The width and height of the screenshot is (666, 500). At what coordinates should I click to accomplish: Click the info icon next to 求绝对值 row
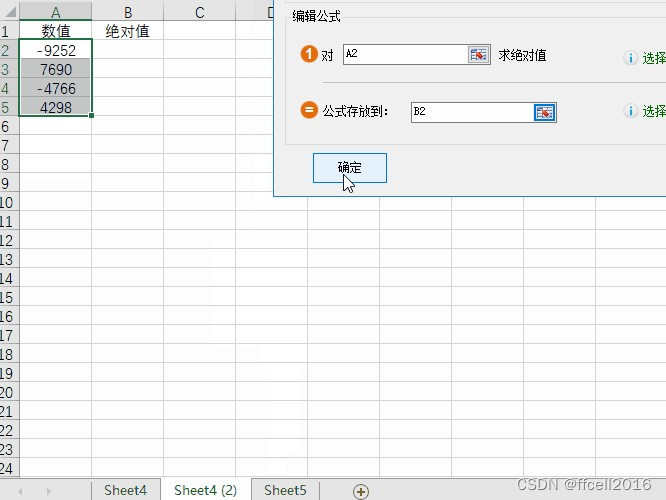tap(631, 58)
